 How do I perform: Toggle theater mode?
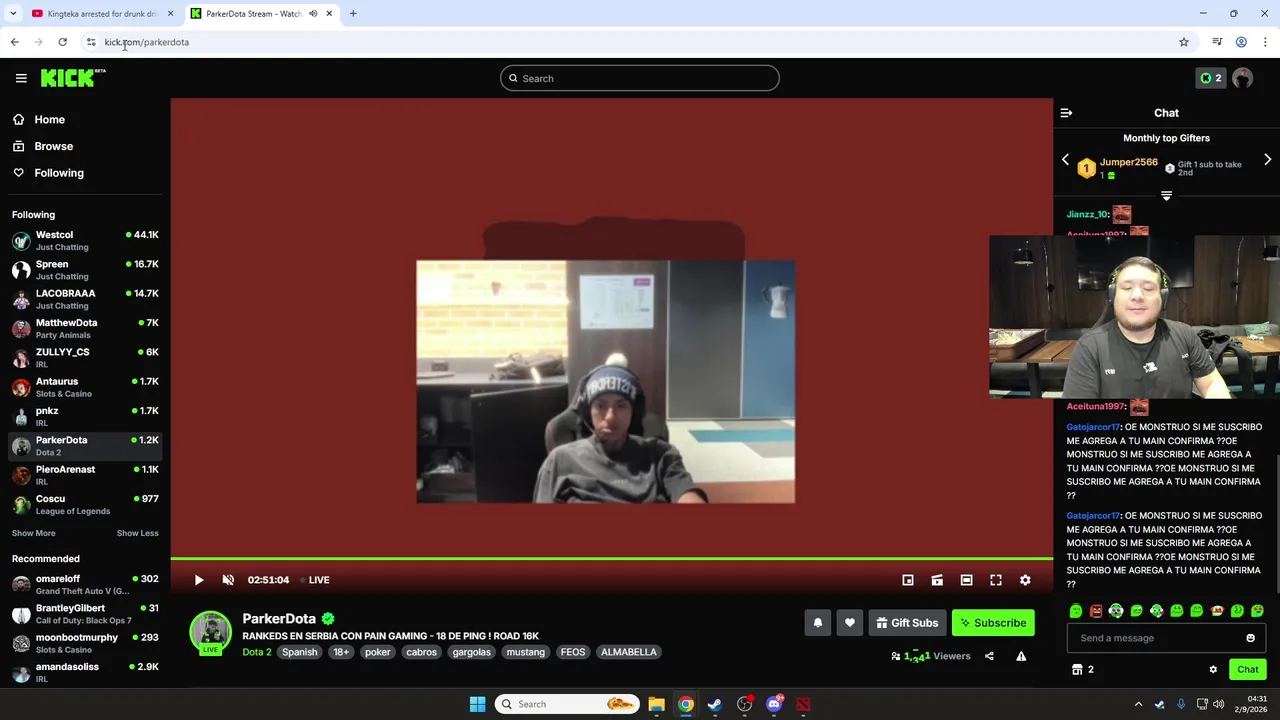click(966, 580)
